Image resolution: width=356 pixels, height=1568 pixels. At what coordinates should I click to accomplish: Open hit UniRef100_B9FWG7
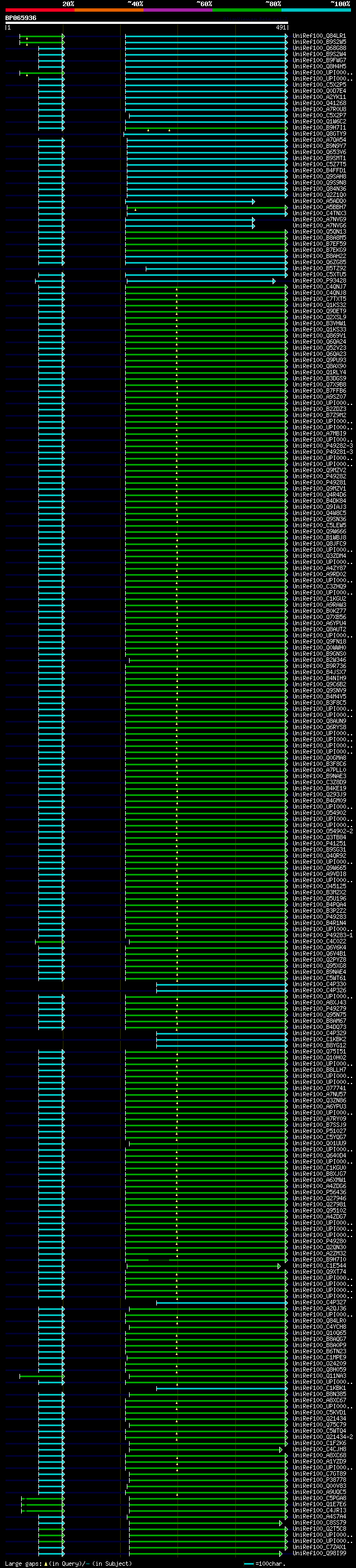319,60
